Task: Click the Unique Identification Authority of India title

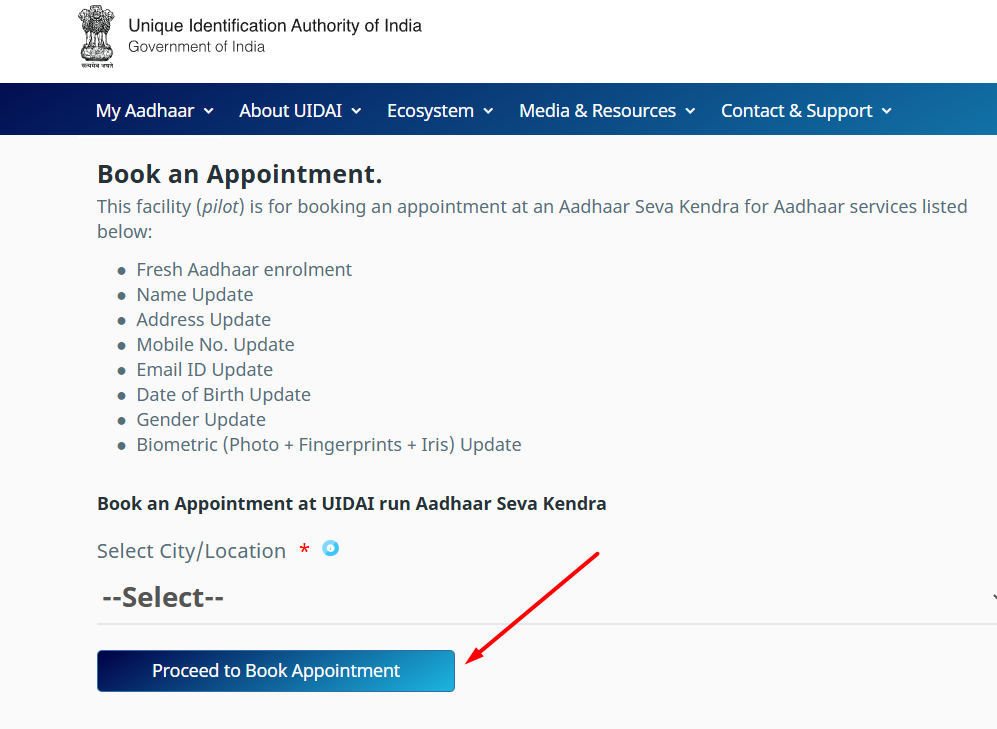Action: click(x=275, y=26)
